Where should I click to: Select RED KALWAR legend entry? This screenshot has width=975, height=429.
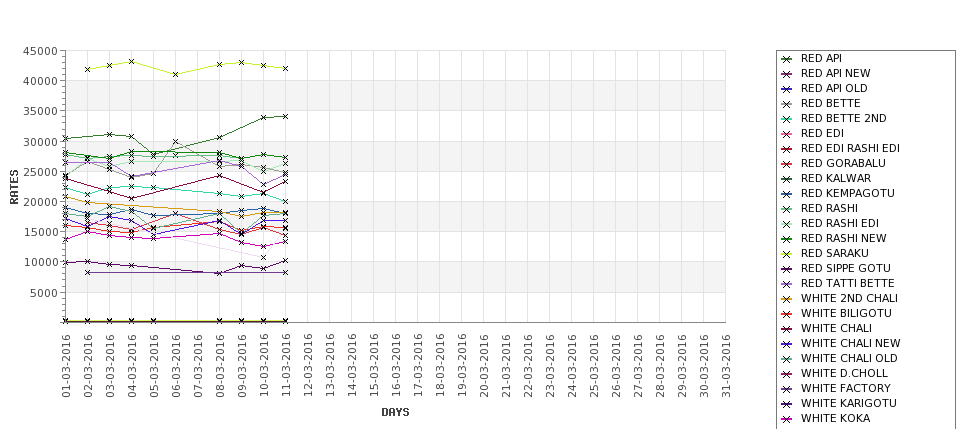(836, 178)
